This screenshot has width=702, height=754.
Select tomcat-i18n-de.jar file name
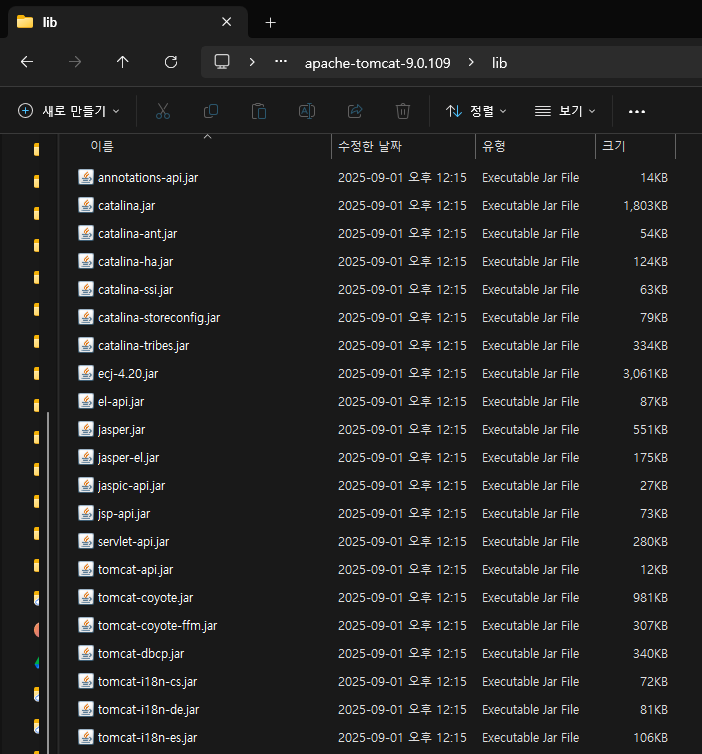pos(148,710)
